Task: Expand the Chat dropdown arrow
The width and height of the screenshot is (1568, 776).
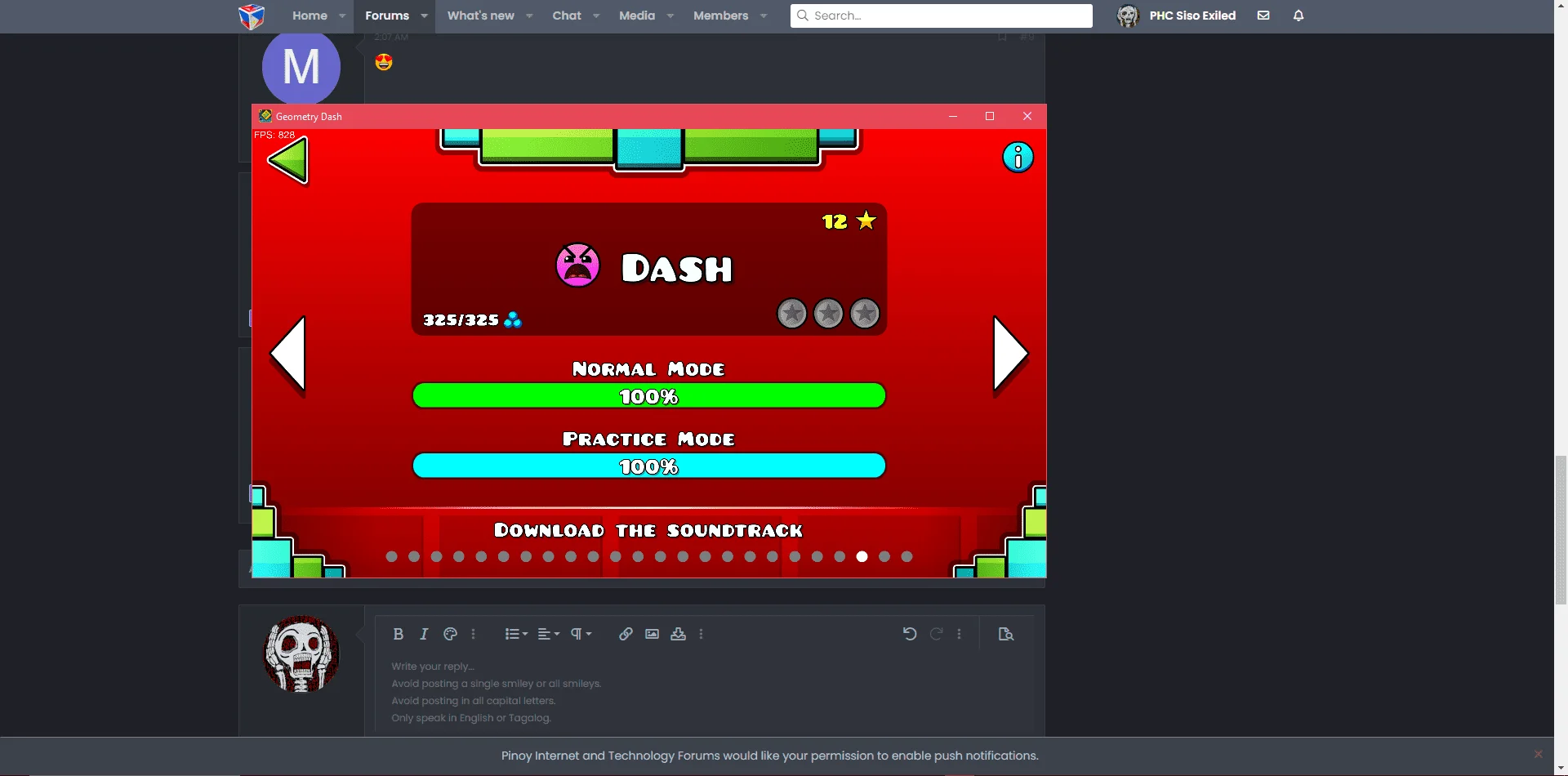Action: 596,16
